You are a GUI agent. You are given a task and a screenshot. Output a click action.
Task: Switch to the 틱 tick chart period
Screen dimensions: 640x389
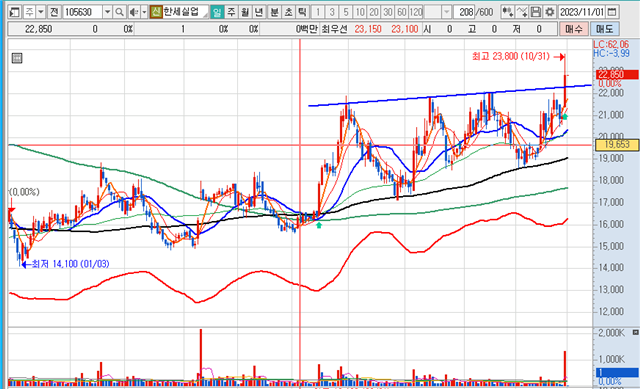tap(302, 12)
